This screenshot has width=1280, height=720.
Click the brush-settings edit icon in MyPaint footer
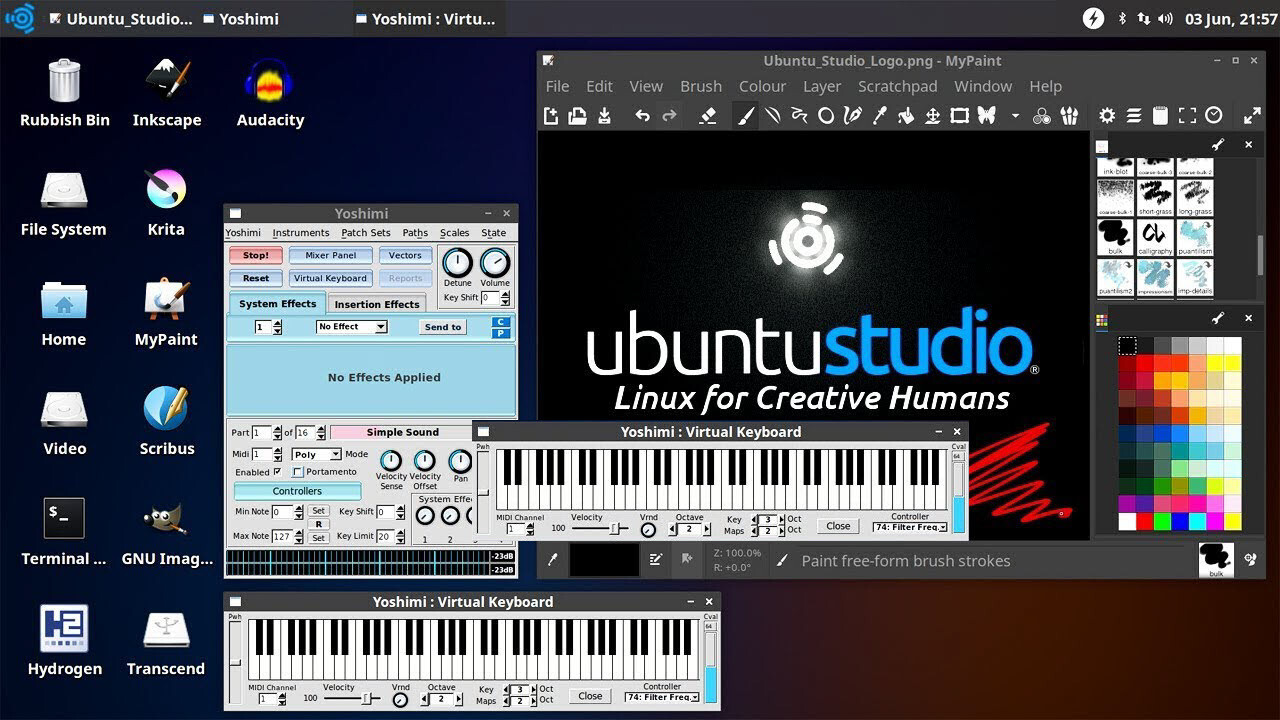(656, 560)
